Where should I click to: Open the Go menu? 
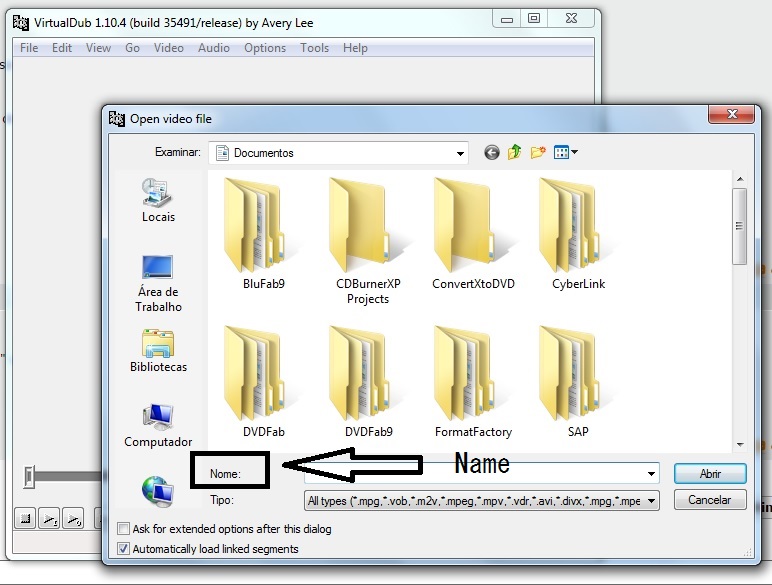[x=132, y=48]
